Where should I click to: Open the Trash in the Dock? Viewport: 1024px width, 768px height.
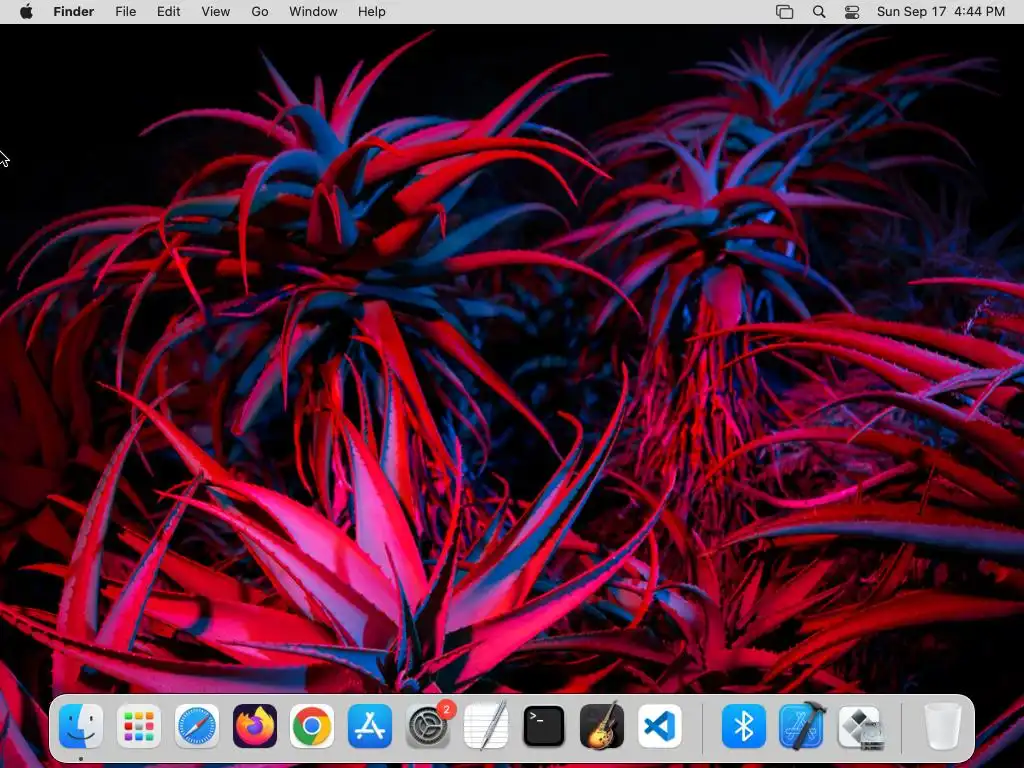pyautogui.click(x=942, y=726)
